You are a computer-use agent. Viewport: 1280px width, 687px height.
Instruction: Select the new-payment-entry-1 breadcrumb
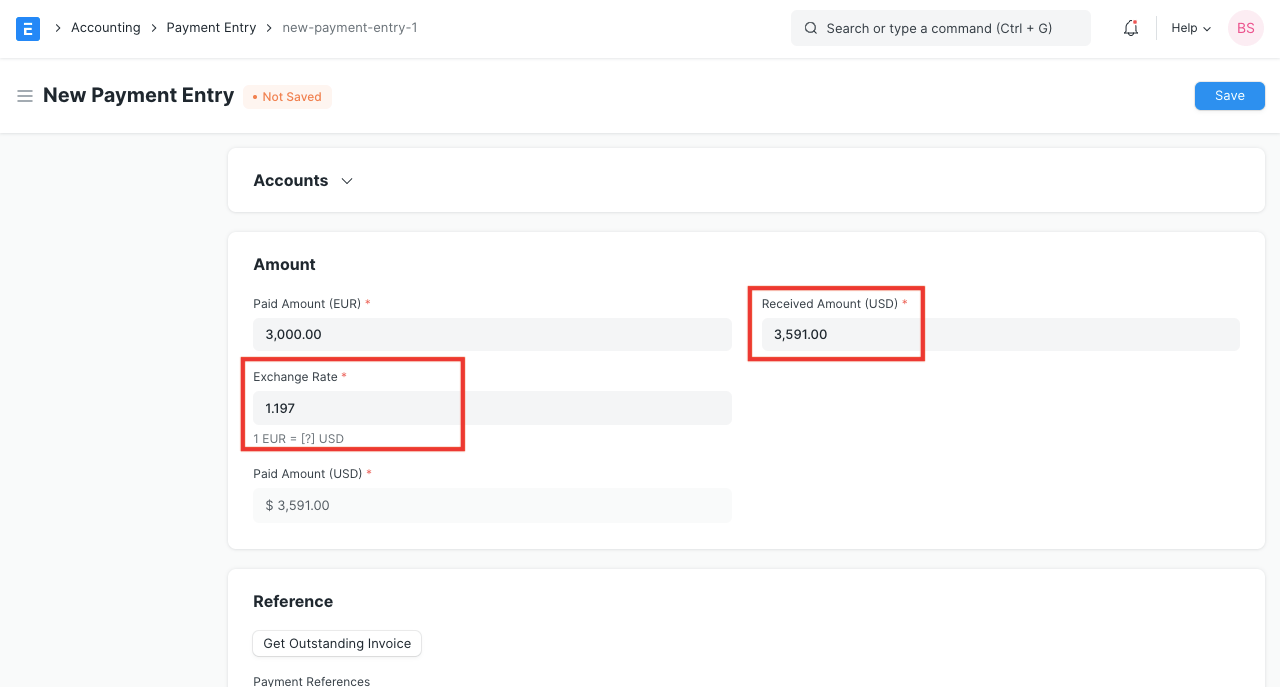coord(349,27)
